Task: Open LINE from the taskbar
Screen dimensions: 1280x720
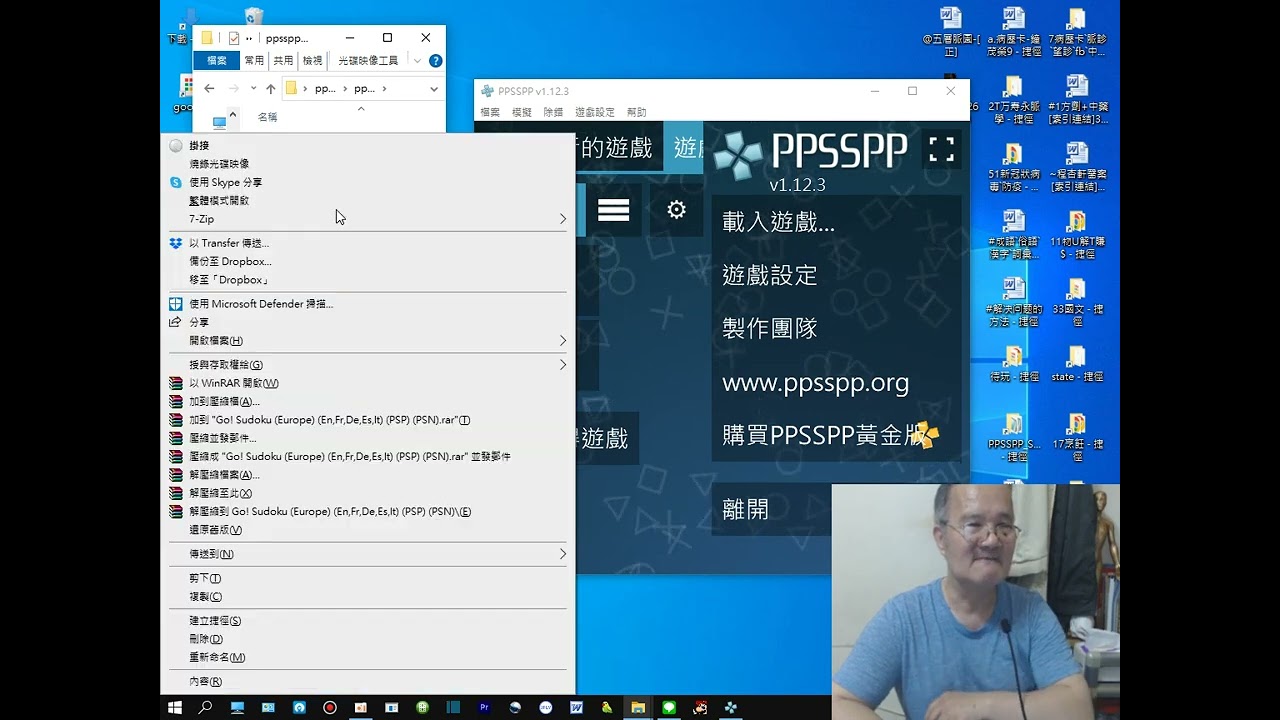Action: tap(669, 707)
